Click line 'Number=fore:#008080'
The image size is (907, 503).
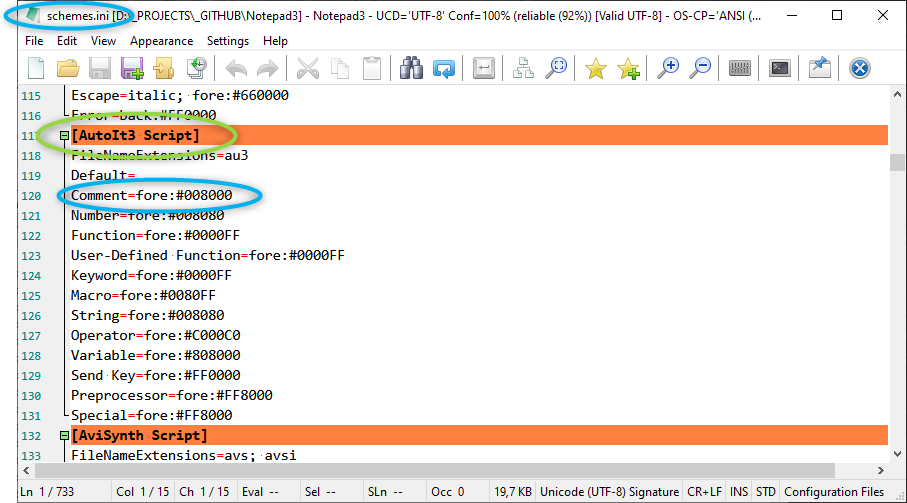point(148,216)
